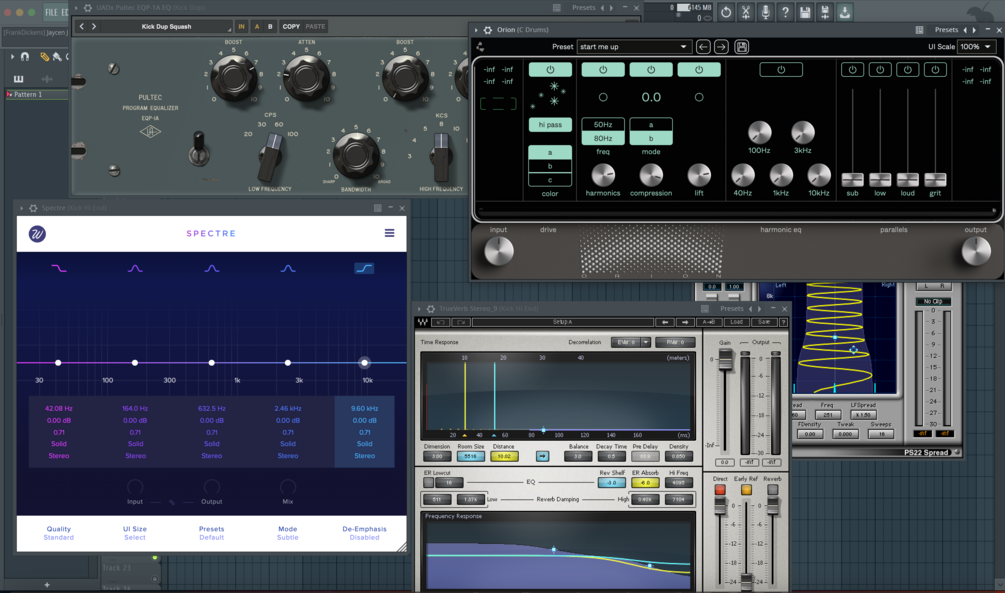
Task: Toggle Orion hi pass section power button
Action: point(550,69)
